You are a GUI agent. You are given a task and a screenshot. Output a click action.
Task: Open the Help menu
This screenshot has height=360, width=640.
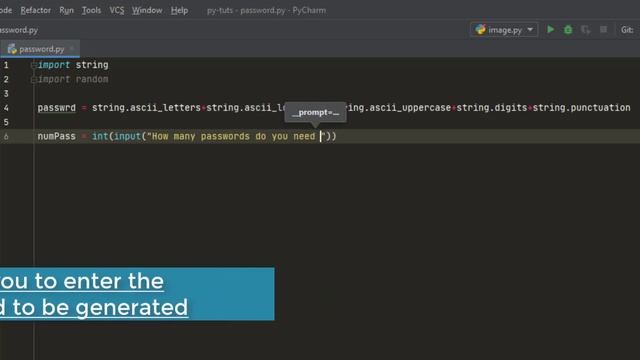click(179, 10)
